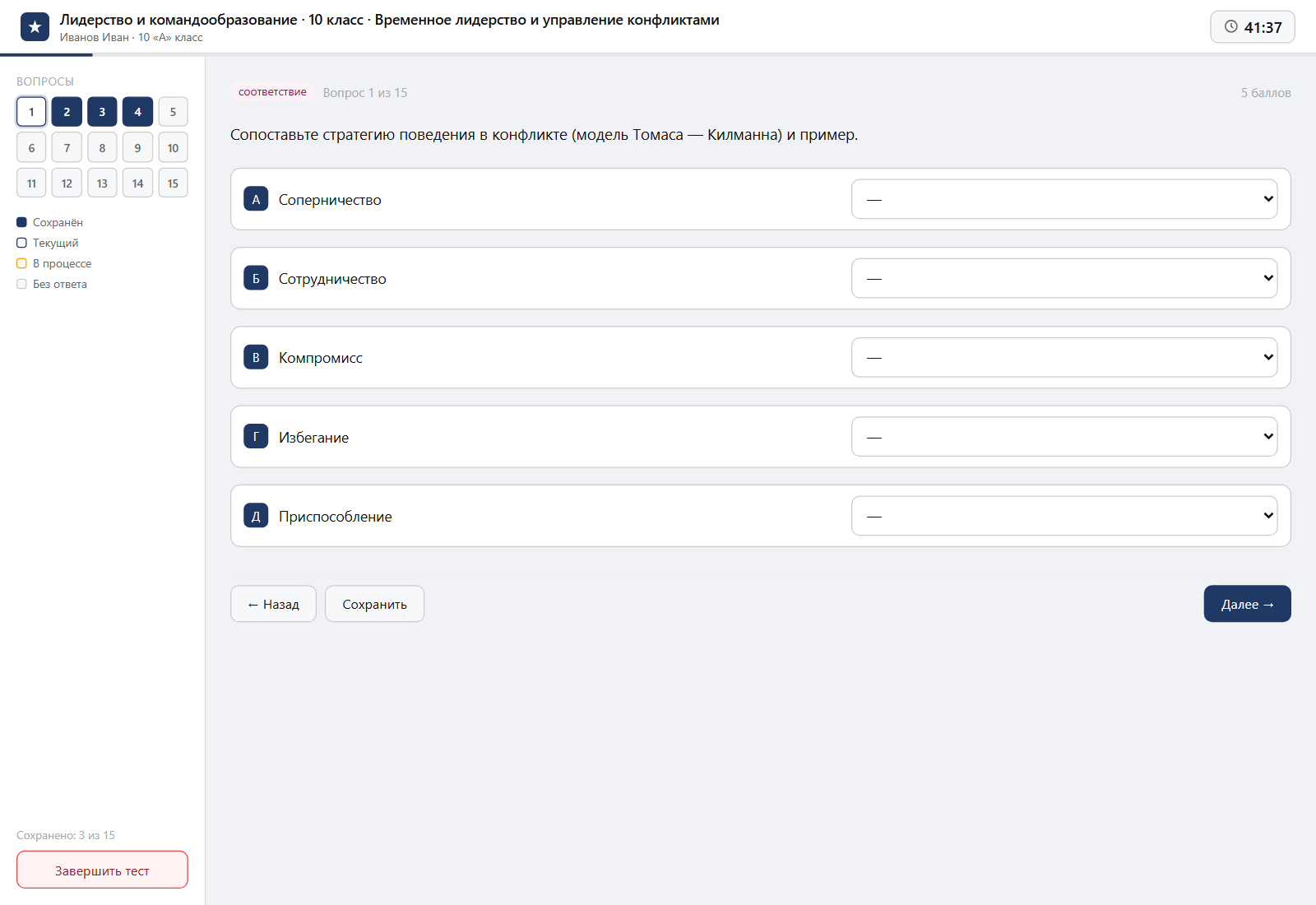Finish the test with Завершить тест
1316x905 pixels.
(x=102, y=870)
